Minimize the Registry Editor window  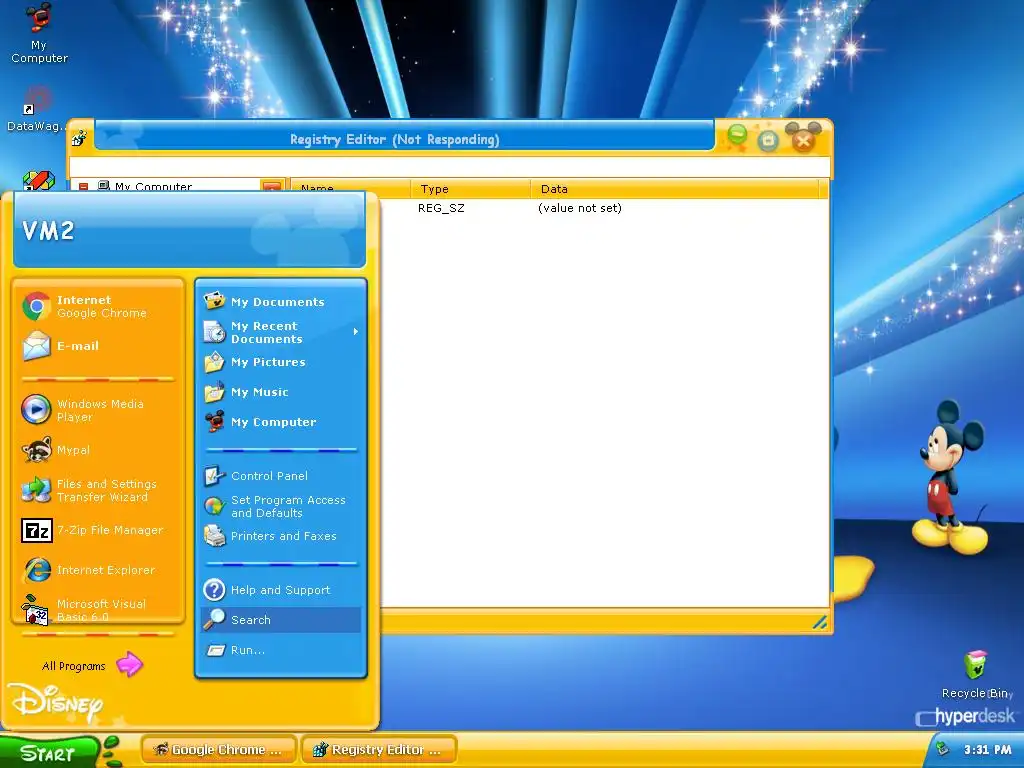[x=737, y=136]
